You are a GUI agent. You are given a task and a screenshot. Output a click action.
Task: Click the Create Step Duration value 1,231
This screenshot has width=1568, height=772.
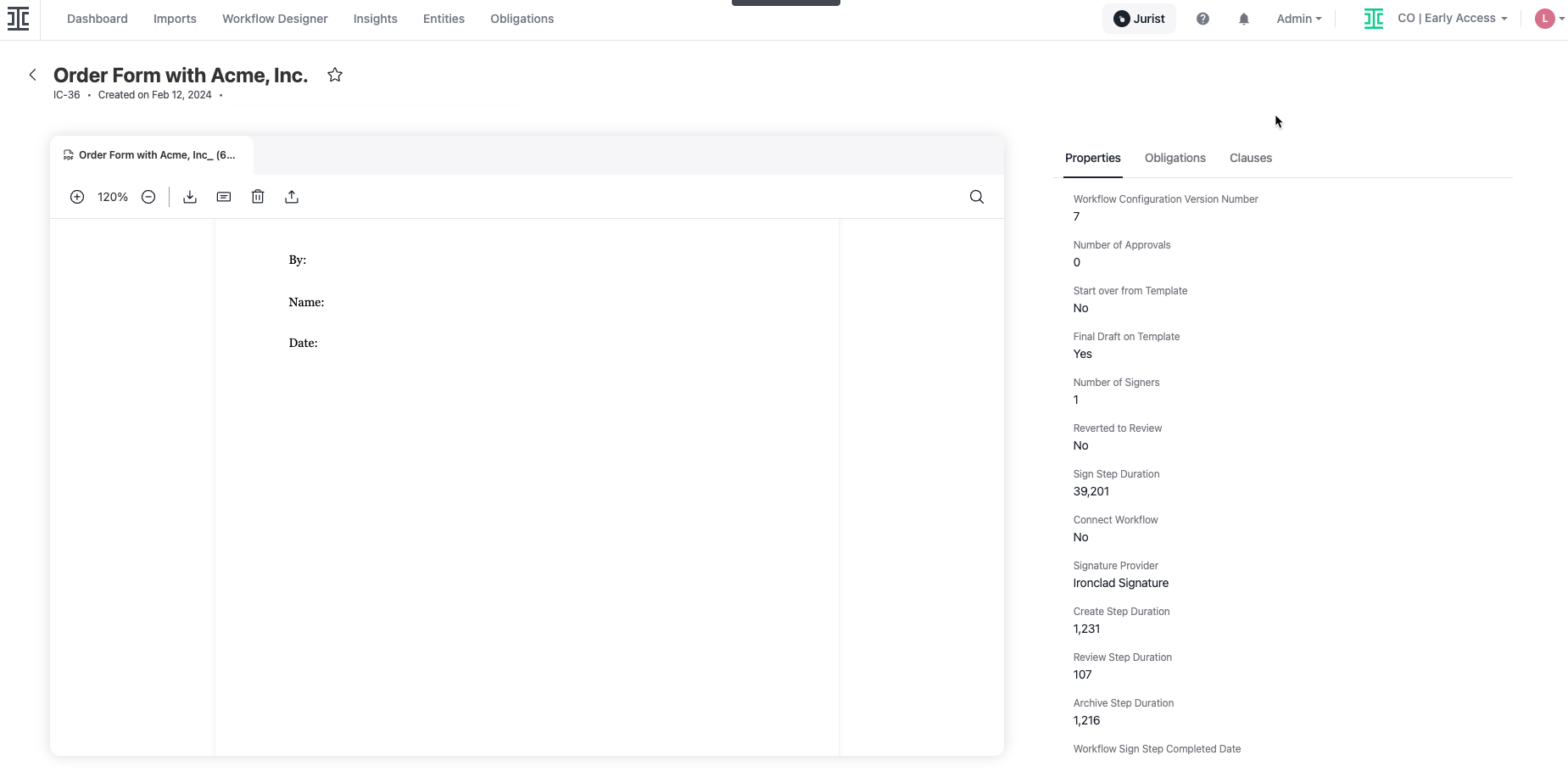click(1086, 629)
